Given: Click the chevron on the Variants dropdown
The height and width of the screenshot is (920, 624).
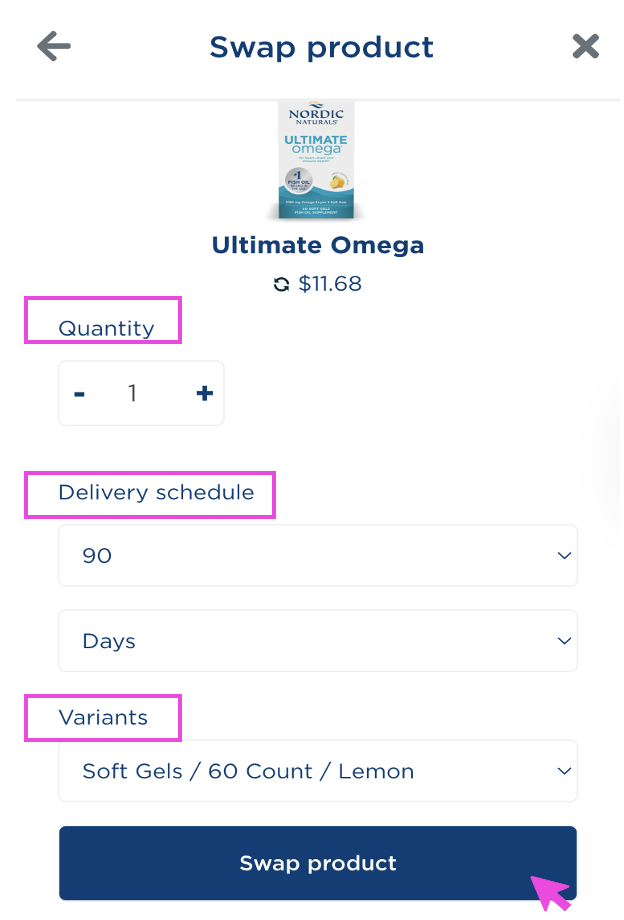Looking at the screenshot, I should (x=564, y=772).
